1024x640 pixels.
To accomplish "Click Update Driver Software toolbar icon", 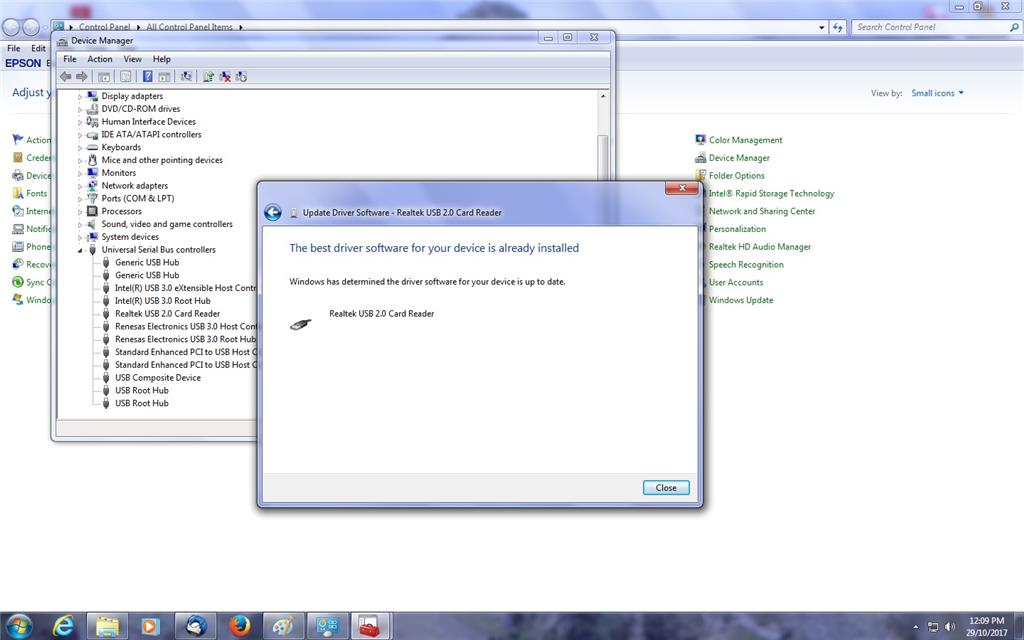I will [x=208, y=76].
